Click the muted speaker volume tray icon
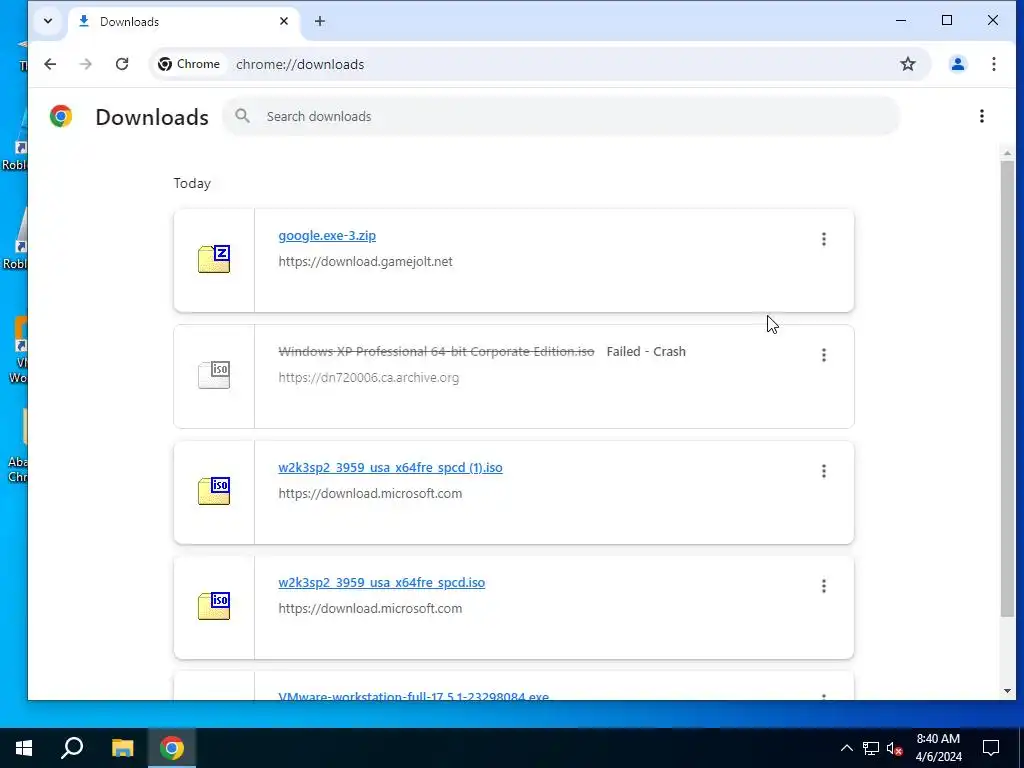The image size is (1024, 768). pyautogui.click(x=895, y=748)
